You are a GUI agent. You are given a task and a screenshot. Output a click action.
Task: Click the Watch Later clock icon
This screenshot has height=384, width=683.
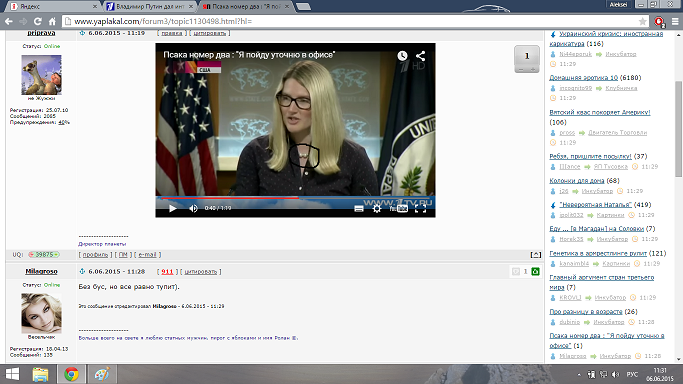[x=402, y=56]
